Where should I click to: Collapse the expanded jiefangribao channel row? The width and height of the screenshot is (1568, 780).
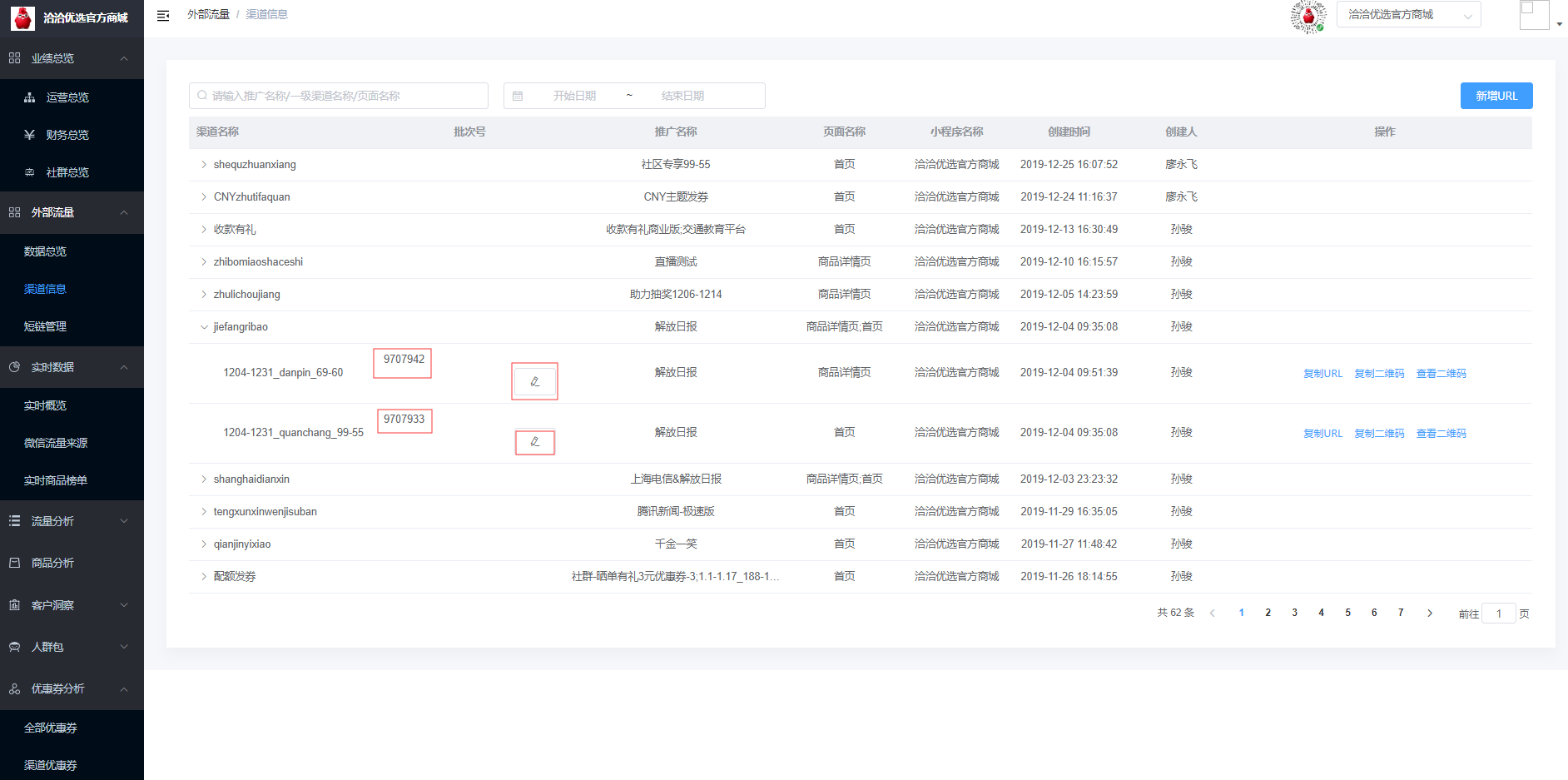(204, 327)
